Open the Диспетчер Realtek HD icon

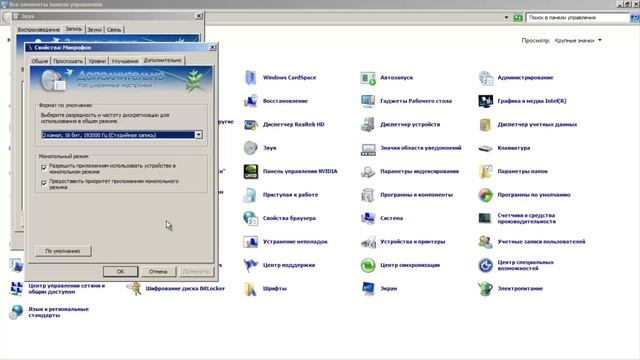point(250,124)
